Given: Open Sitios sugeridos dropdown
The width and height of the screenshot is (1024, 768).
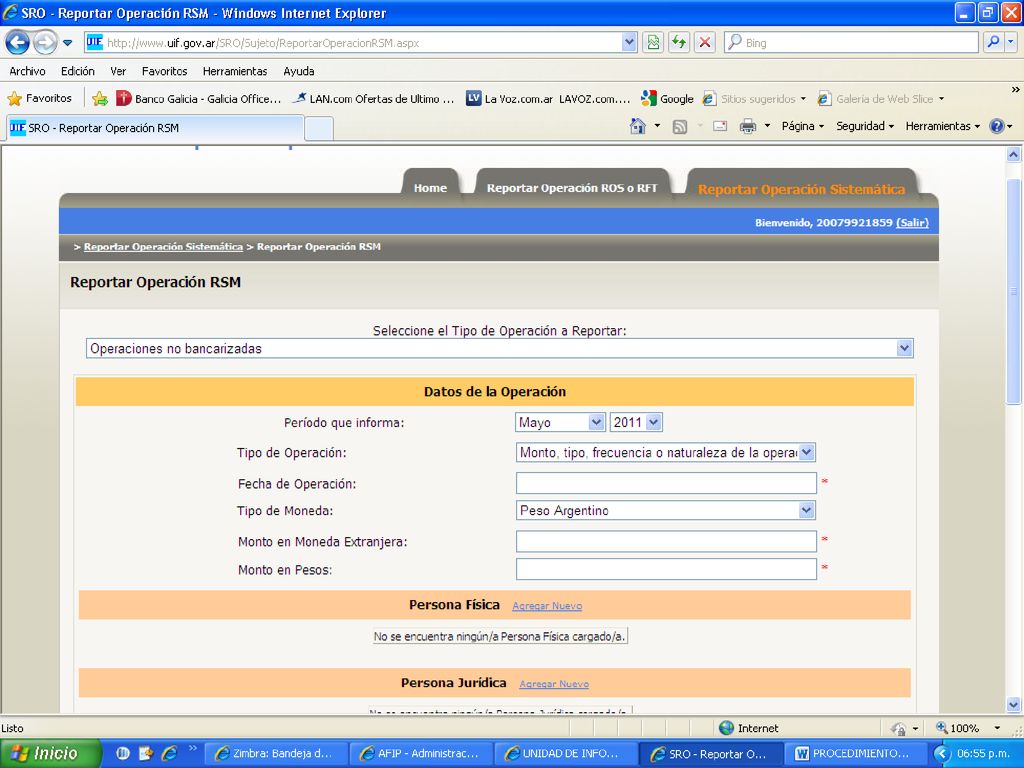Looking at the screenshot, I should click(754, 99).
